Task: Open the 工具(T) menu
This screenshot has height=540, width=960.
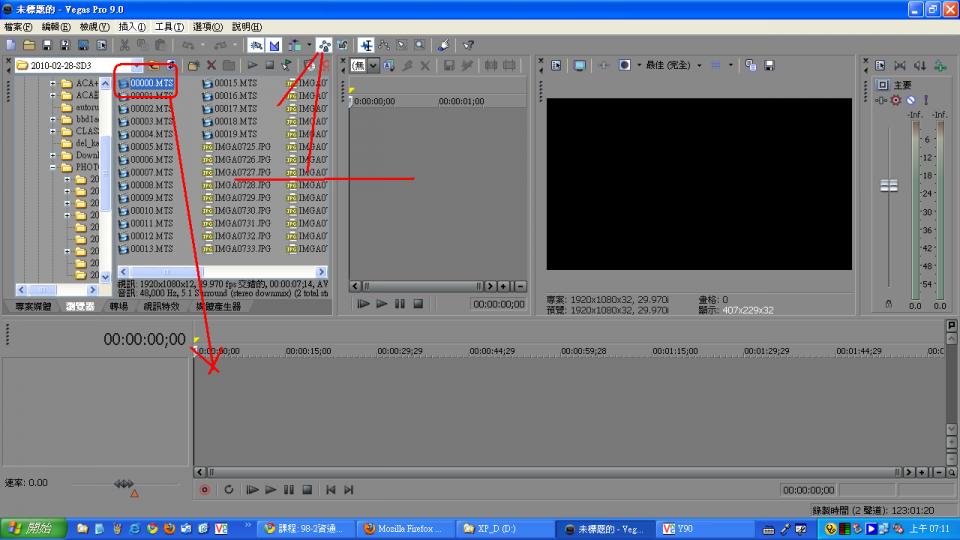Action: 169,26
